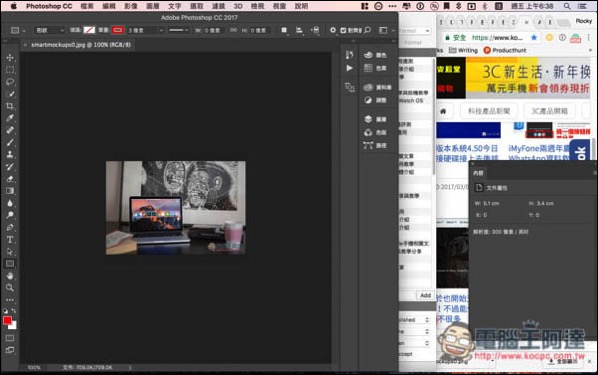Select the Eraser tool
The width and height of the screenshot is (598, 375).
(x=10, y=179)
